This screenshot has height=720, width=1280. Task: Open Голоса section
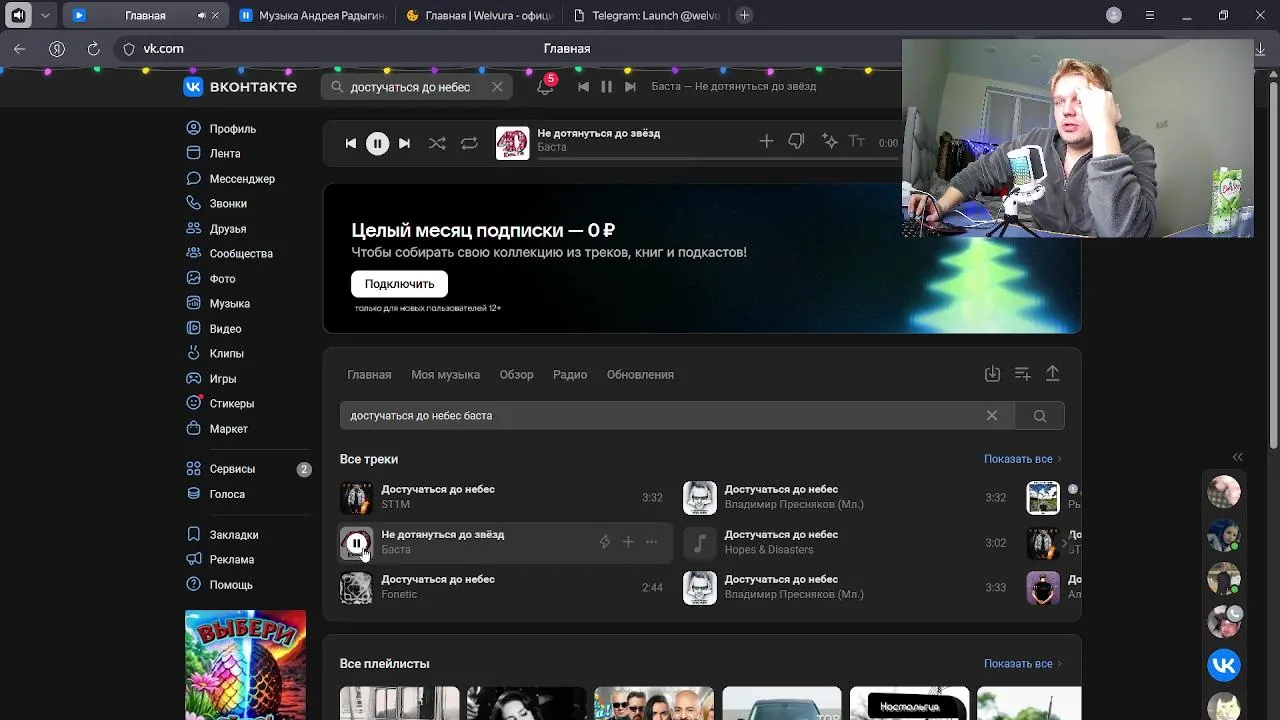point(215,494)
